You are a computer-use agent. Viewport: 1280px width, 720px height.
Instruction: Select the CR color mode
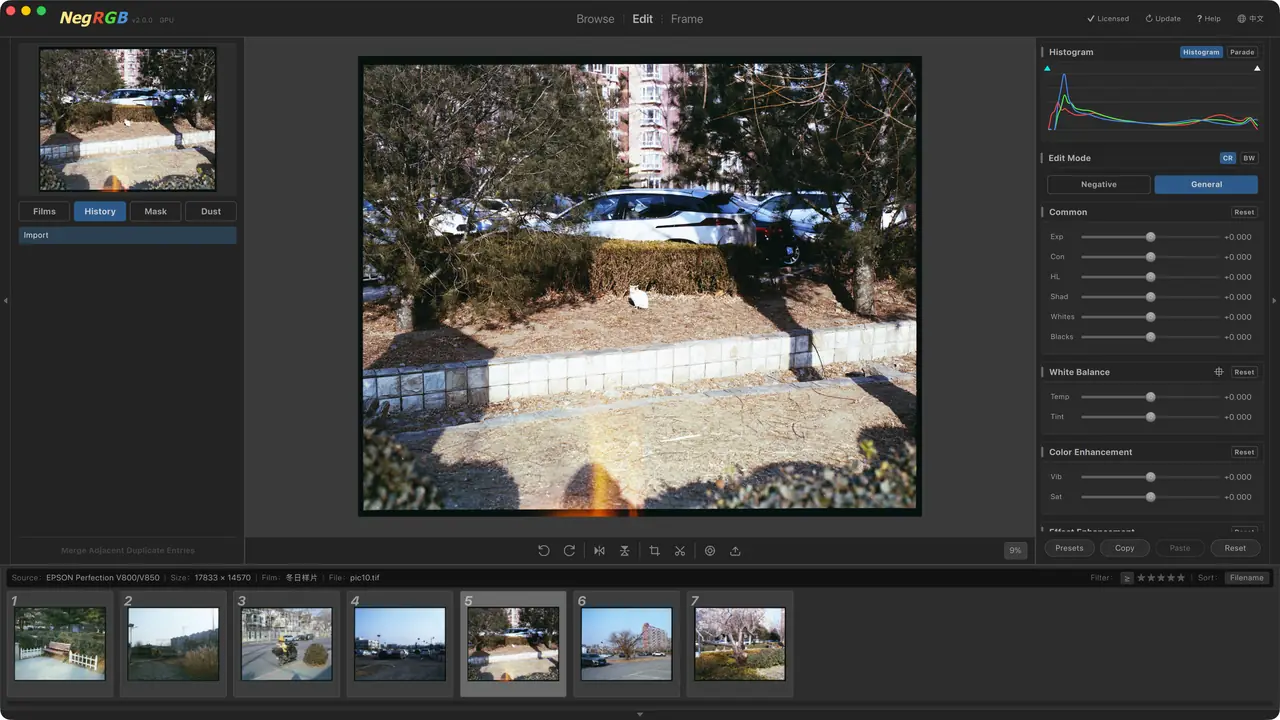(x=1228, y=158)
